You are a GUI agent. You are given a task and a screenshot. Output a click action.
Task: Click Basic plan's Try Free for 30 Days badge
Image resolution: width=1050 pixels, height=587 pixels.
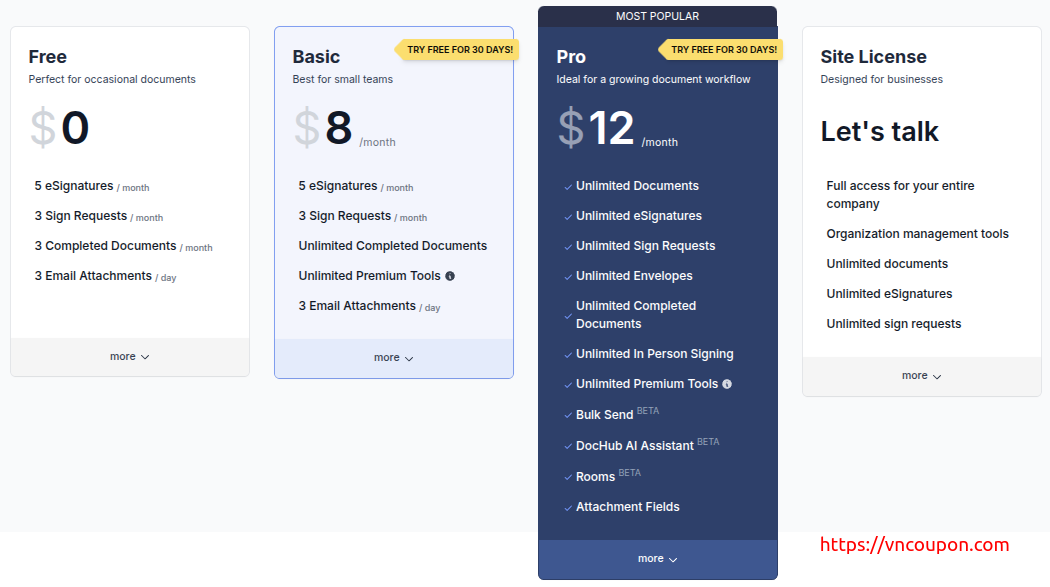click(459, 50)
